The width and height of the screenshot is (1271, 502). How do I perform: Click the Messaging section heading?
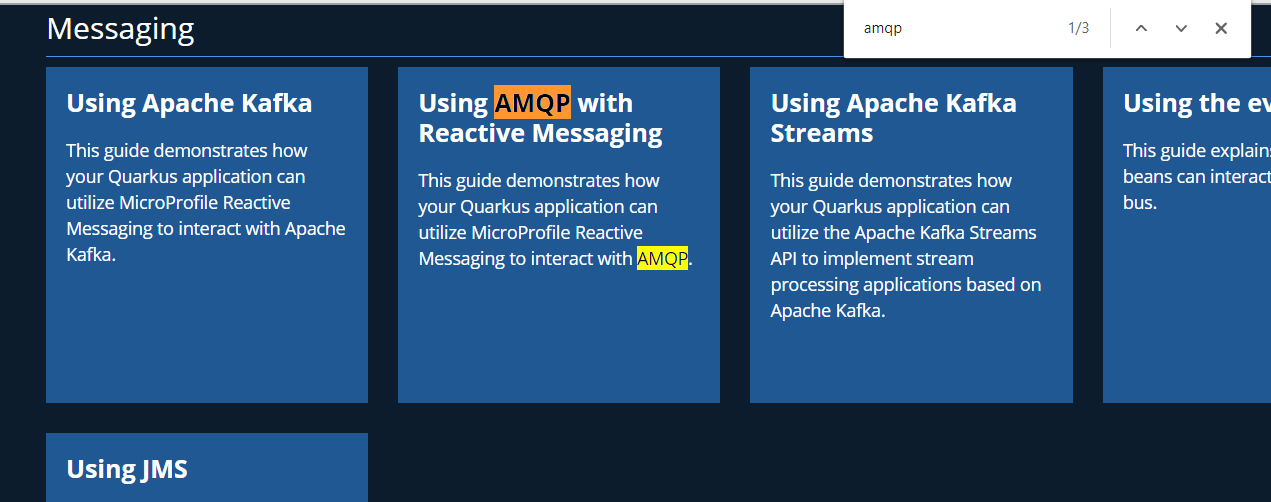(x=120, y=29)
